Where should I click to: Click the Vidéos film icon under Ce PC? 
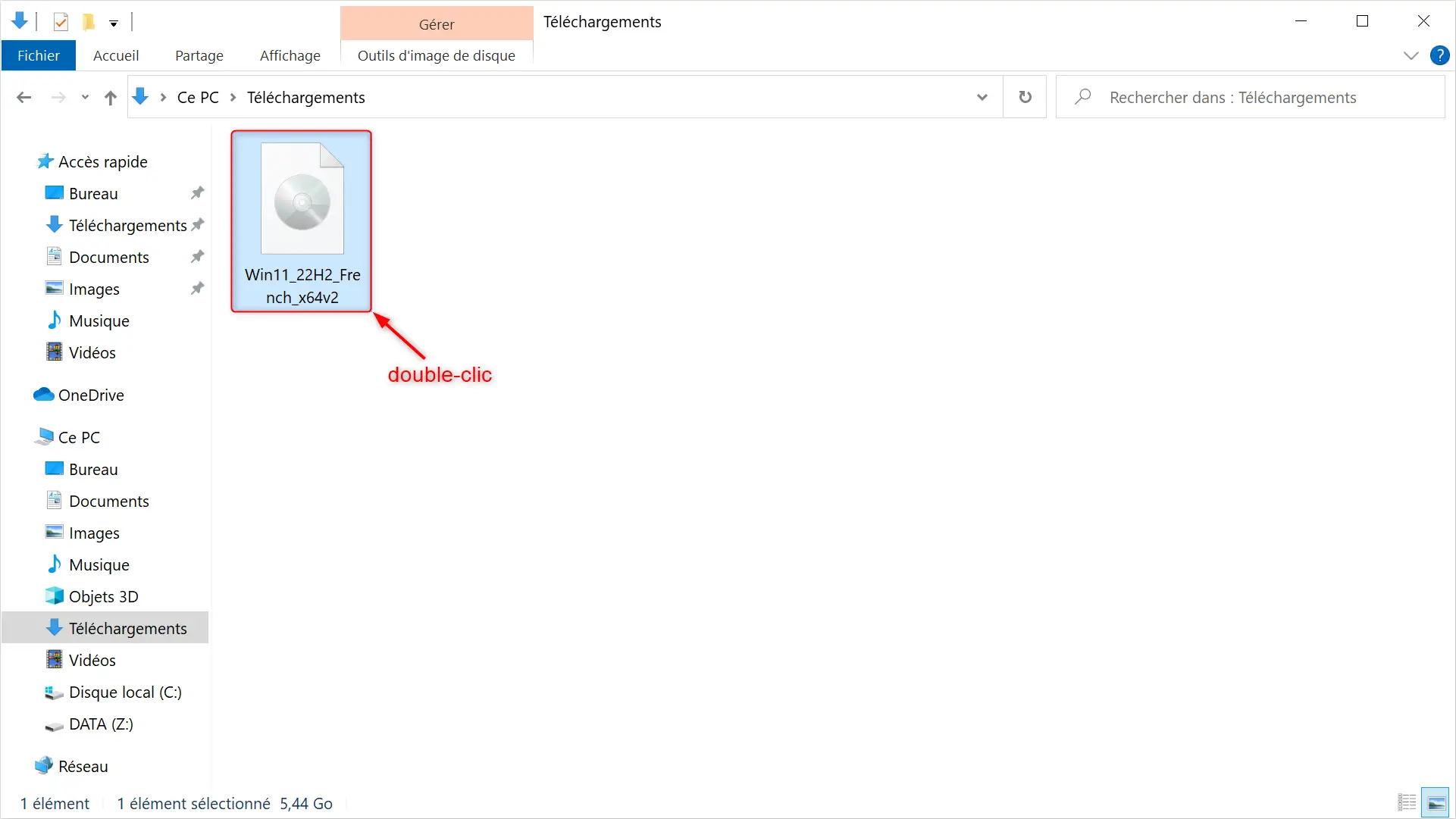point(54,659)
